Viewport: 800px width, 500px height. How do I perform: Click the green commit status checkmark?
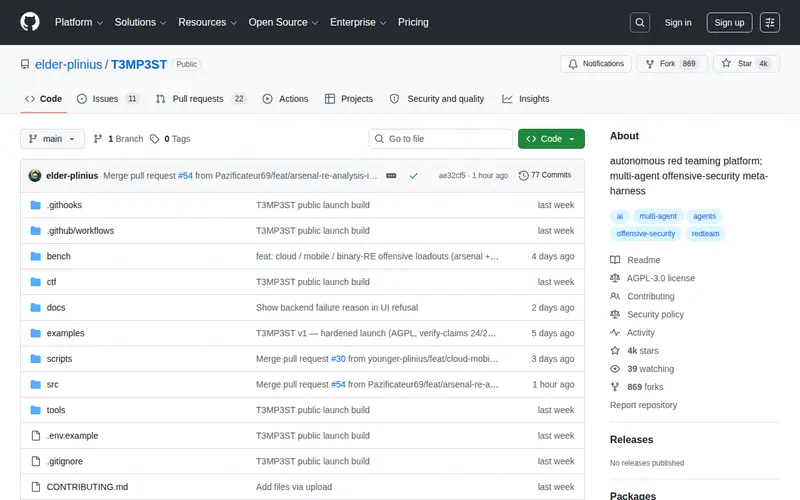pyautogui.click(x=413, y=176)
